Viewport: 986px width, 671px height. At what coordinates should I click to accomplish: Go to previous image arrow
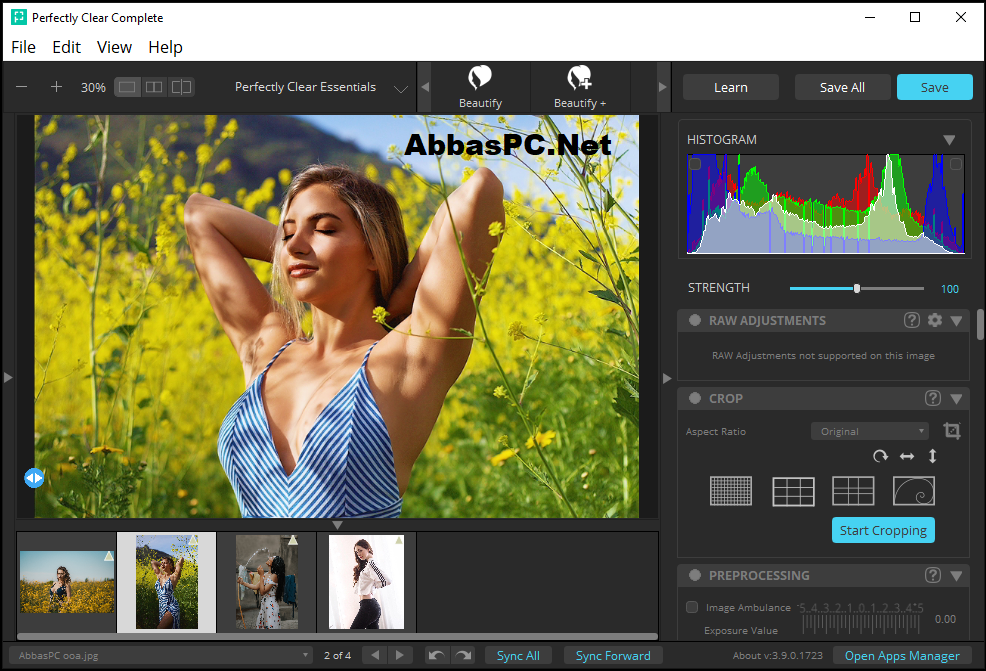tap(375, 655)
